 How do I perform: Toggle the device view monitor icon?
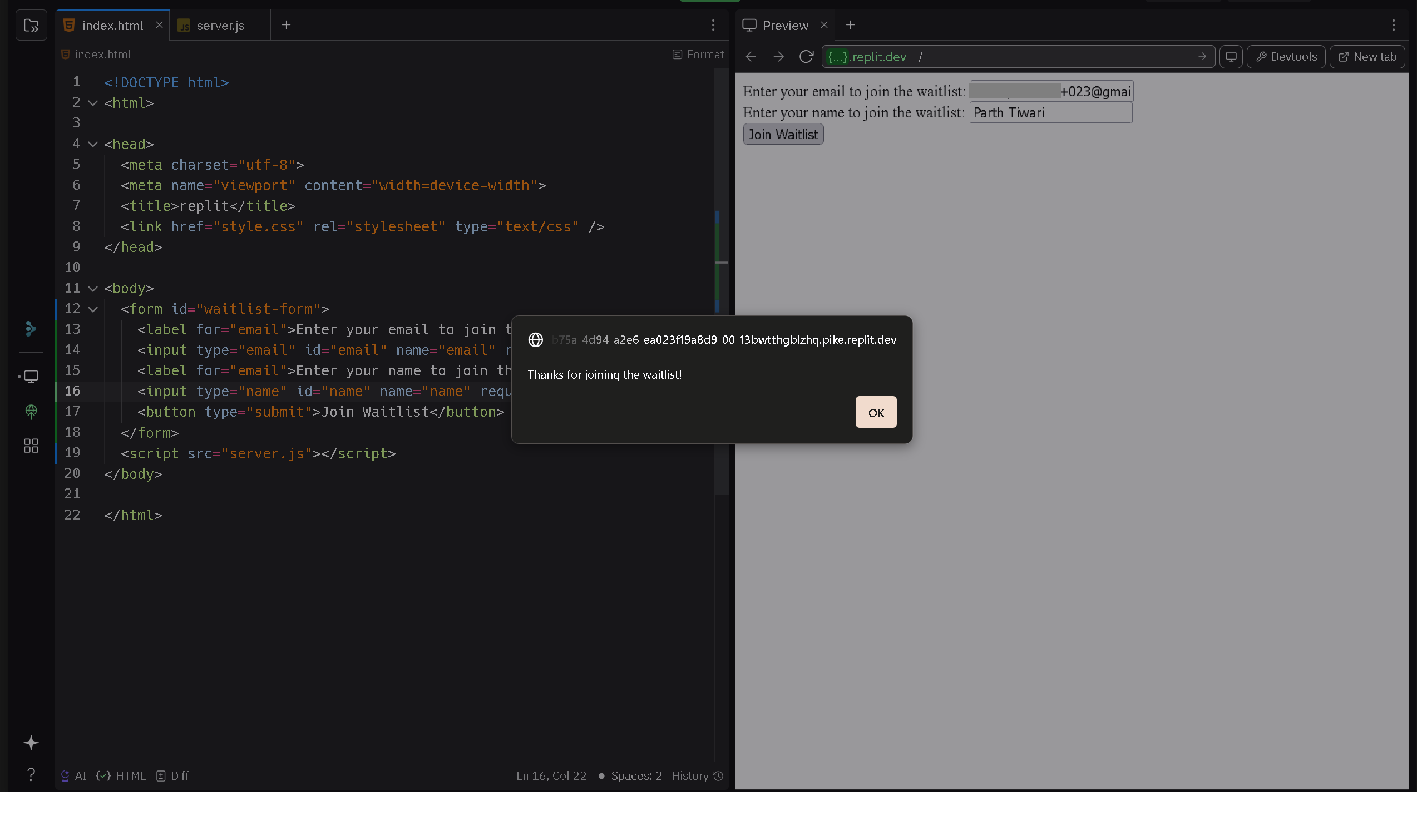1231,57
